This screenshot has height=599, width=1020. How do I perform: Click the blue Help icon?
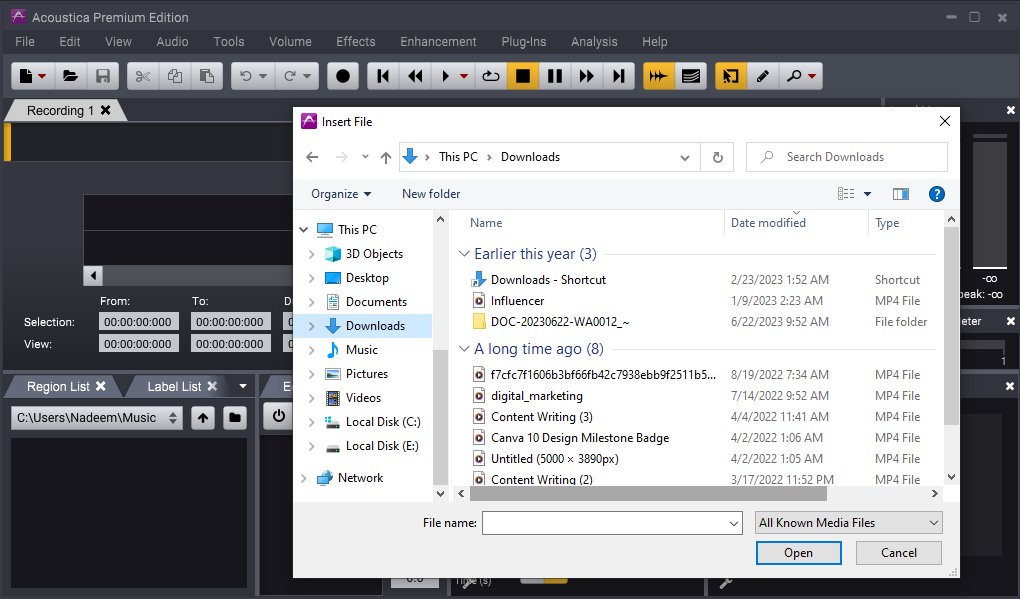(937, 194)
